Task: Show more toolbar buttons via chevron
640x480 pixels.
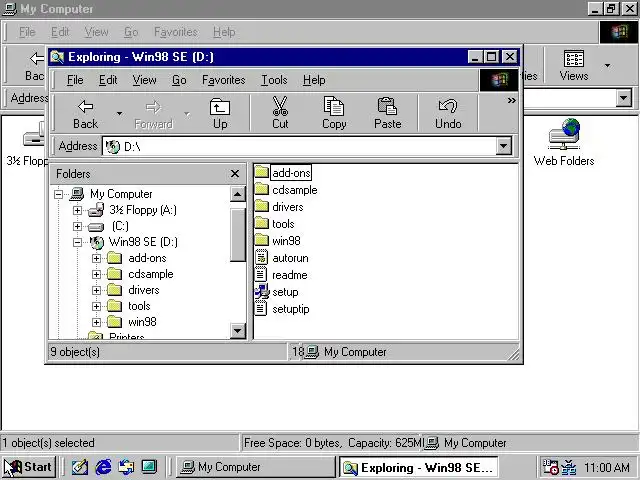Action: pos(511,100)
